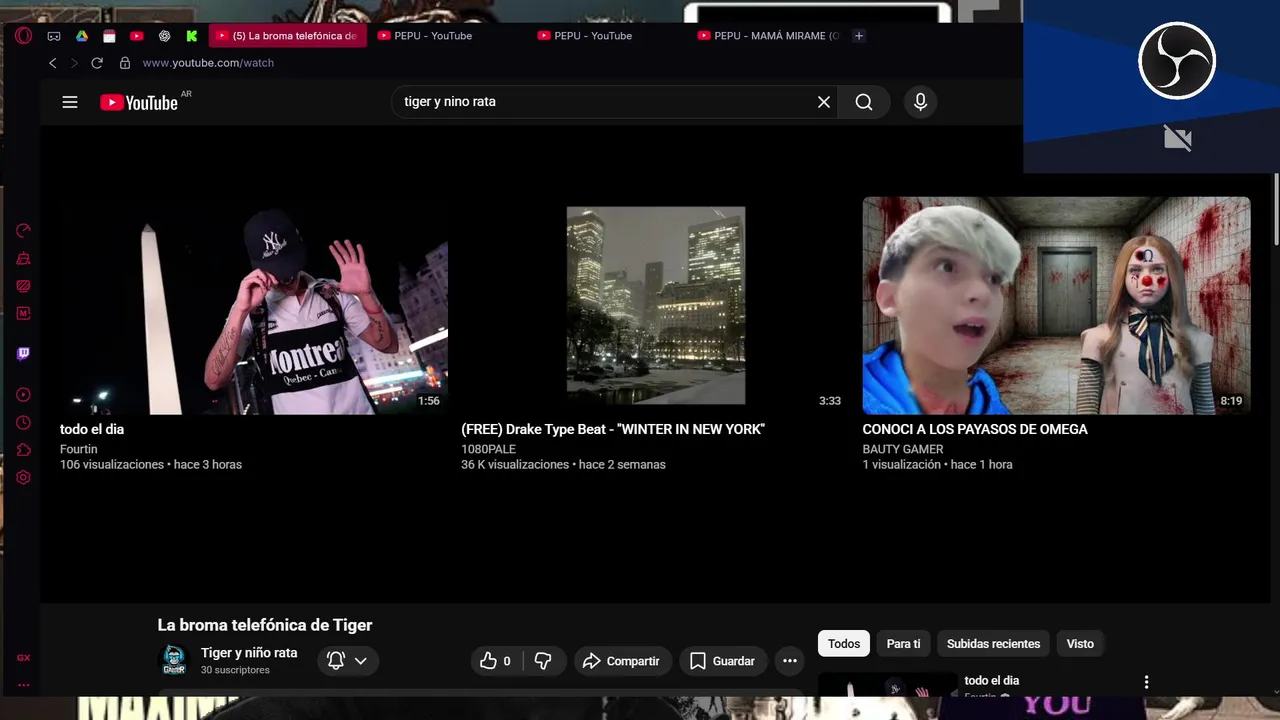Switch to the PEPU - MAMÁ MIRAME tab
Screen dimensions: 1280x720
click(x=767, y=36)
